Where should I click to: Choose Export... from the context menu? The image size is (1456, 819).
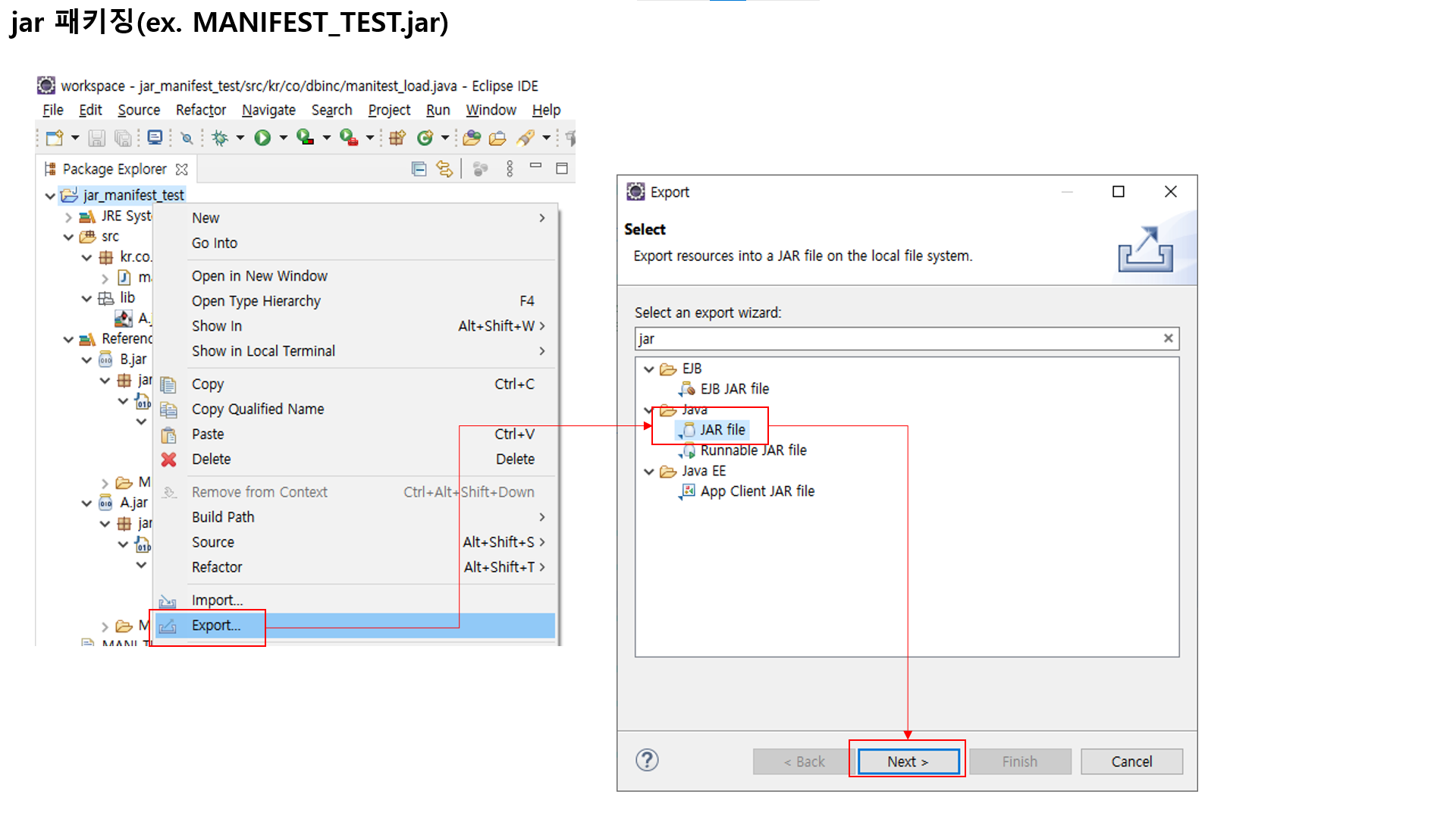(x=216, y=626)
